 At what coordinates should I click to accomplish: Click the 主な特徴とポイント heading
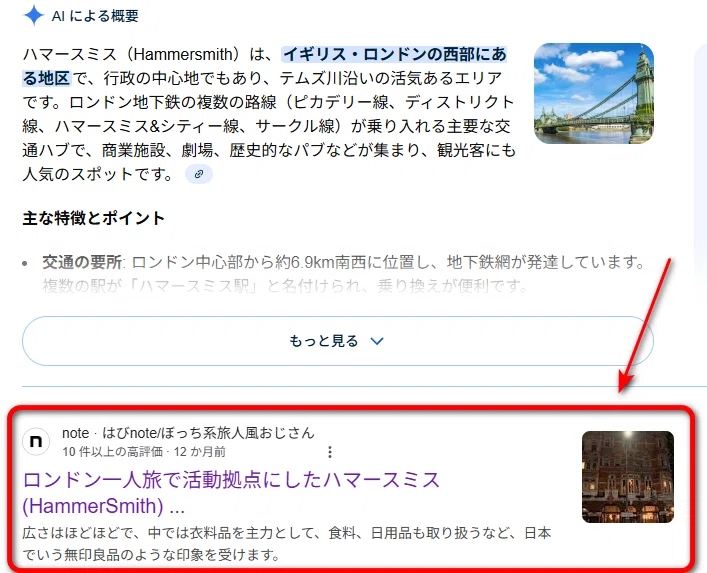(93, 218)
